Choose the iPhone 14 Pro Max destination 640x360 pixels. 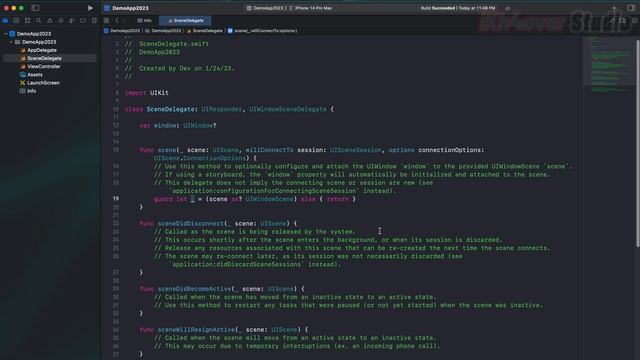pyautogui.click(x=311, y=8)
